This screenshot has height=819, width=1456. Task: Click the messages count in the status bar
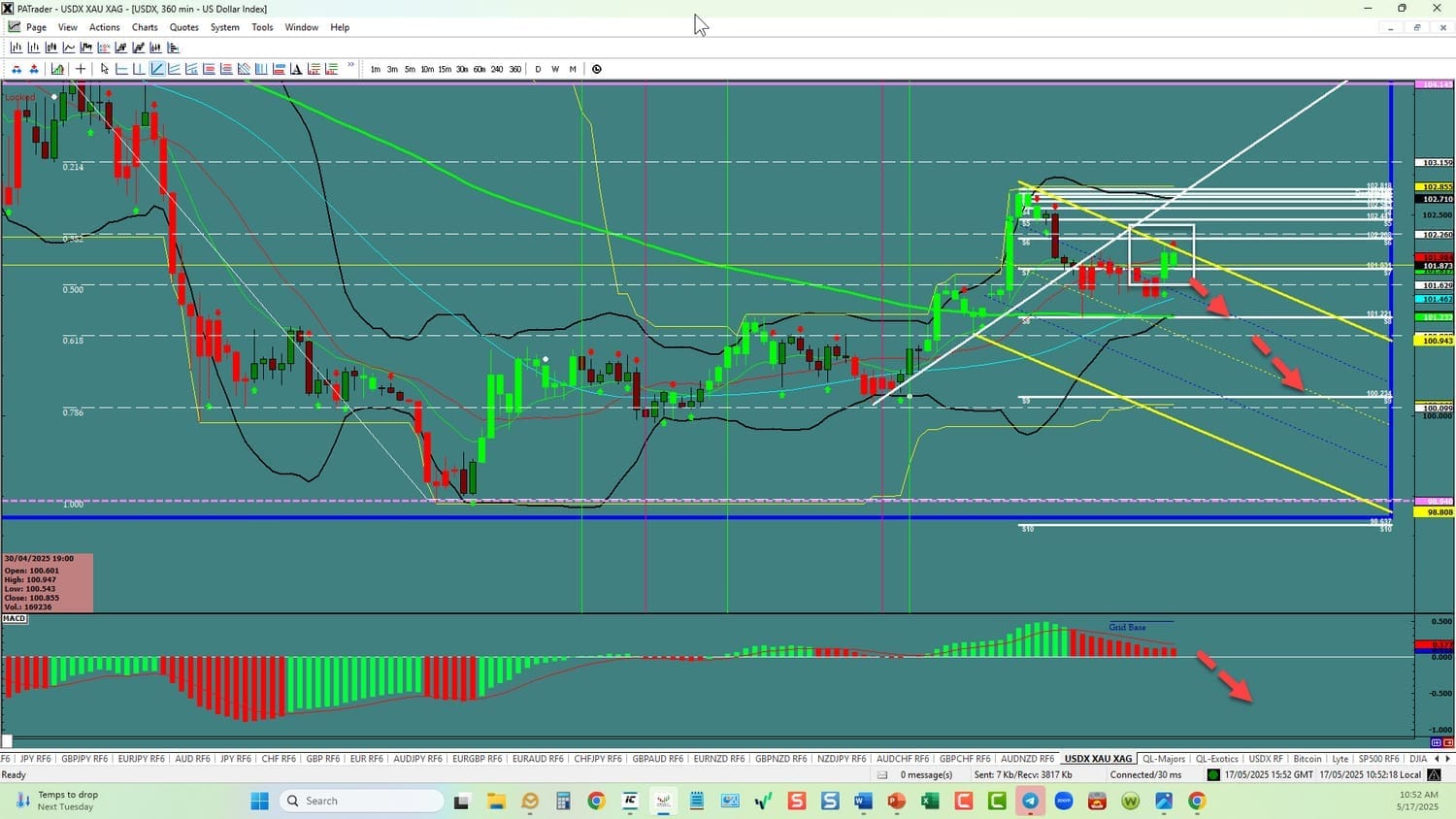click(925, 774)
